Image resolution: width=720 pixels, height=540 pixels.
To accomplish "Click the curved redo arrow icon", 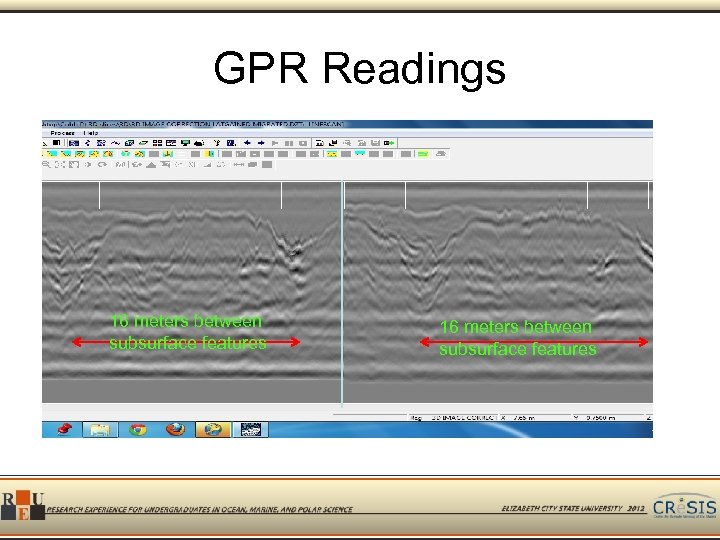I will point(102,164).
